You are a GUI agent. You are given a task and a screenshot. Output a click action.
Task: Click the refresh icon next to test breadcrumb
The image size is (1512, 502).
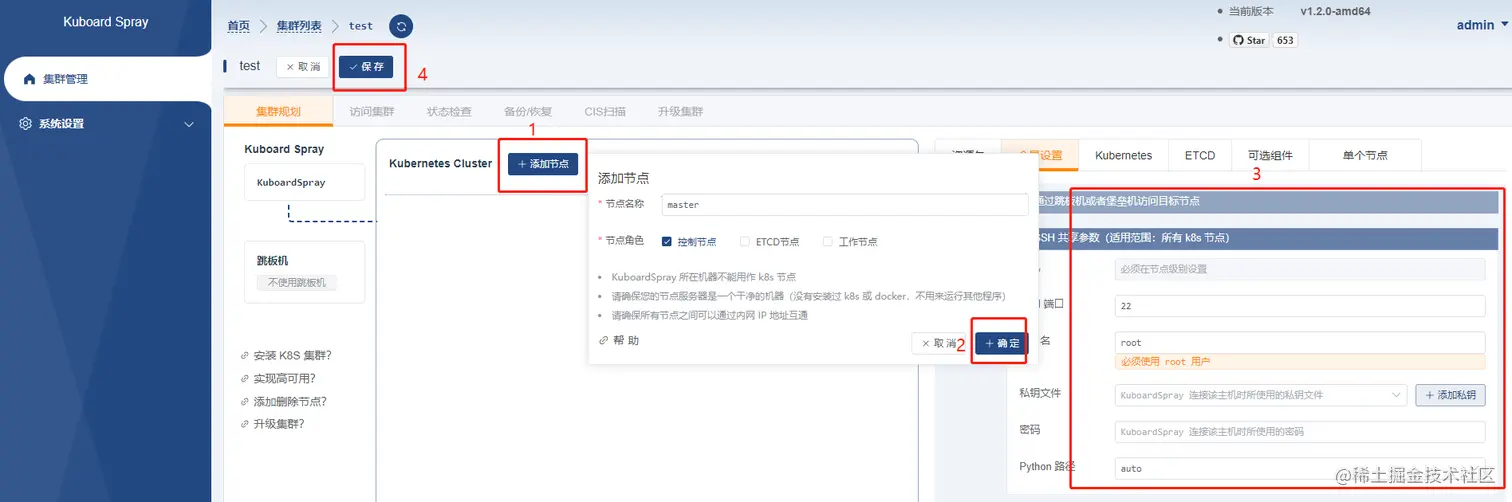401,27
